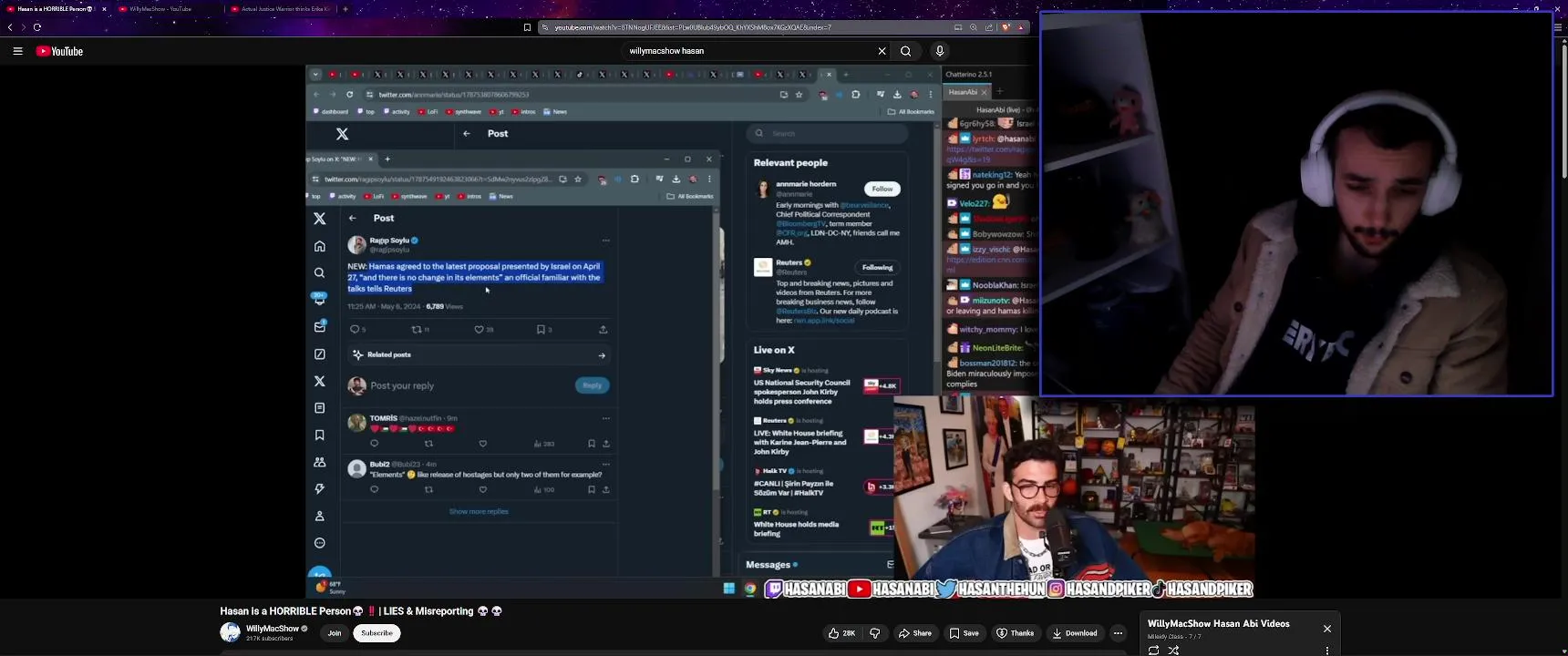Dislike the video with thumbs down
This screenshot has width=1568, height=656.
click(x=875, y=633)
